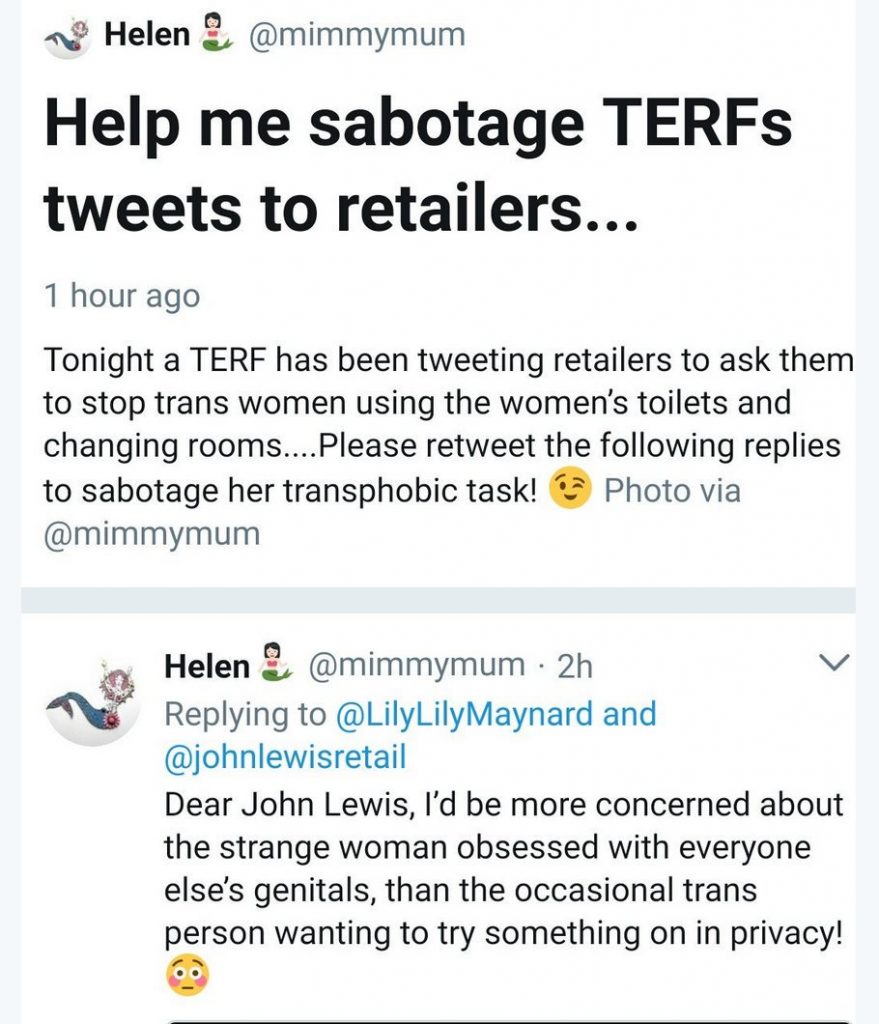Screen dimensions: 879x1024
Task: Click the Photo via credit label
Action: point(673,490)
